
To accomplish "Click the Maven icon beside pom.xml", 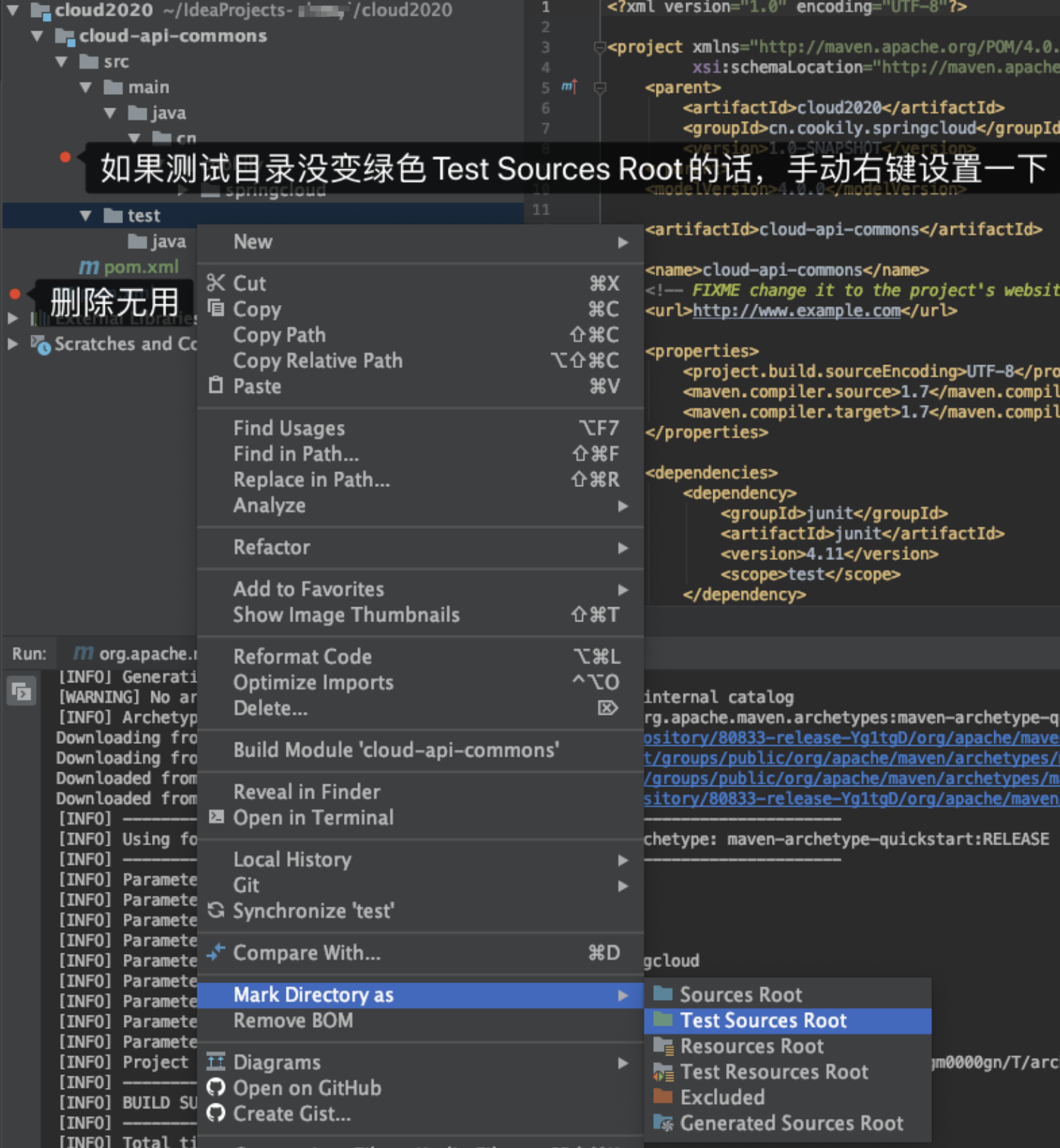I will click(x=88, y=267).
